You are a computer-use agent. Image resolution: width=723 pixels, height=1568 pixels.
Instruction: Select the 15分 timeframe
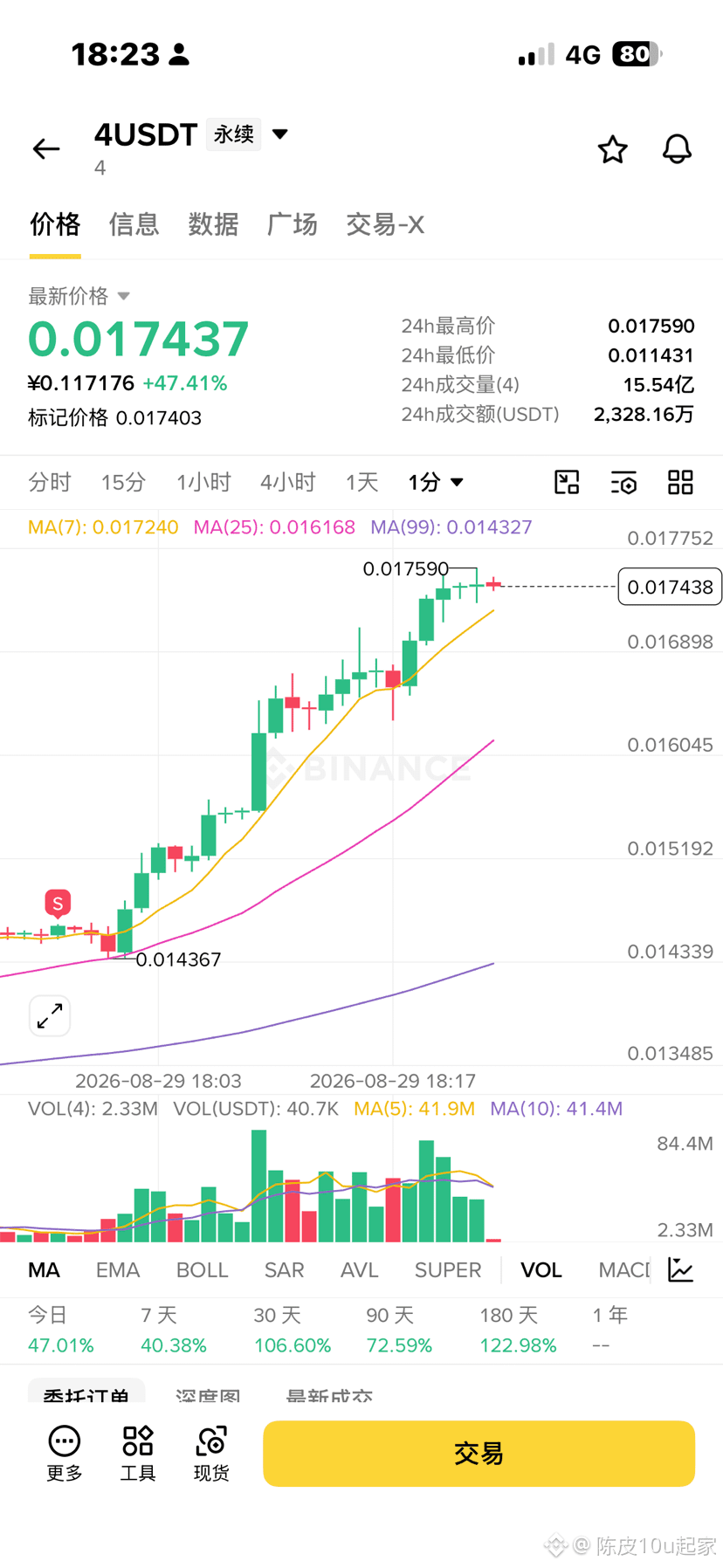[x=123, y=482]
